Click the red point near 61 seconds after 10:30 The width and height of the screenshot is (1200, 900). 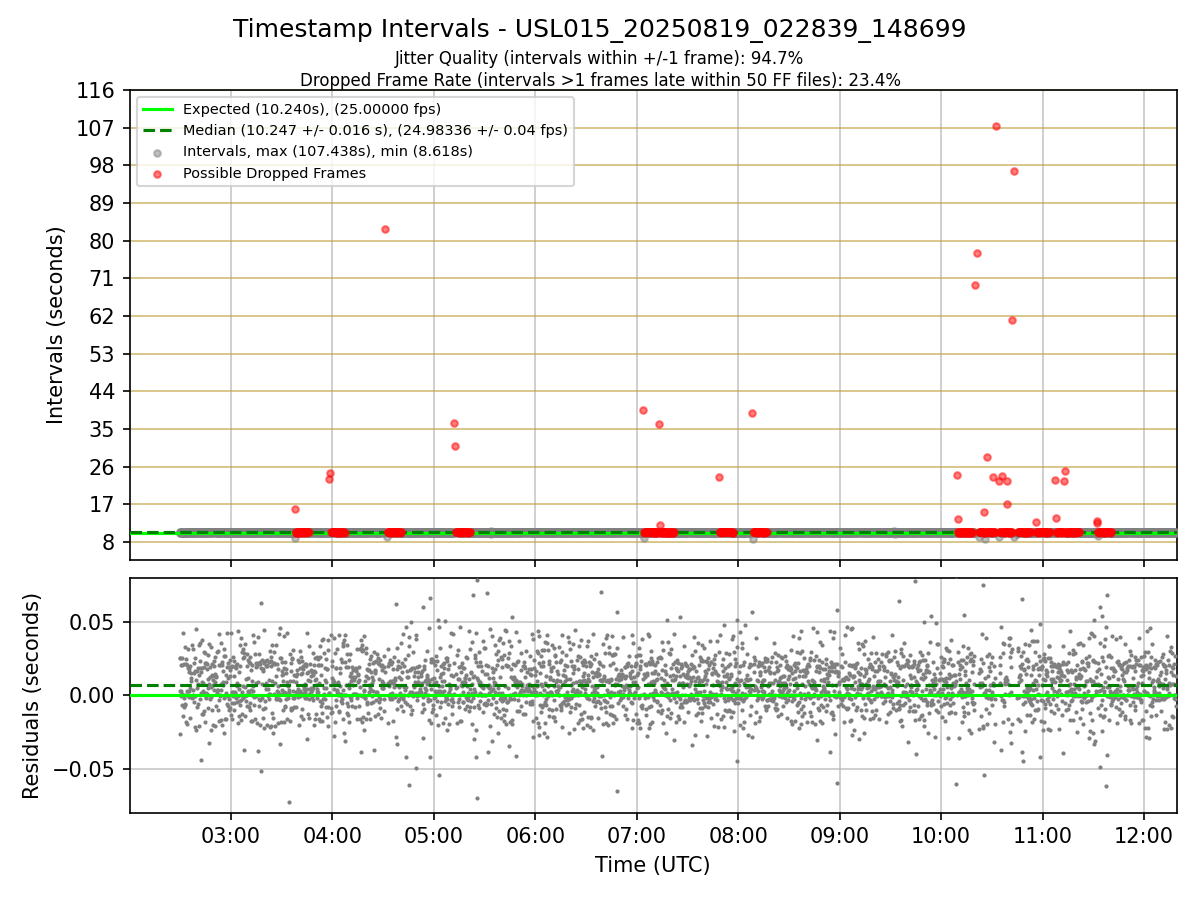click(x=1012, y=320)
